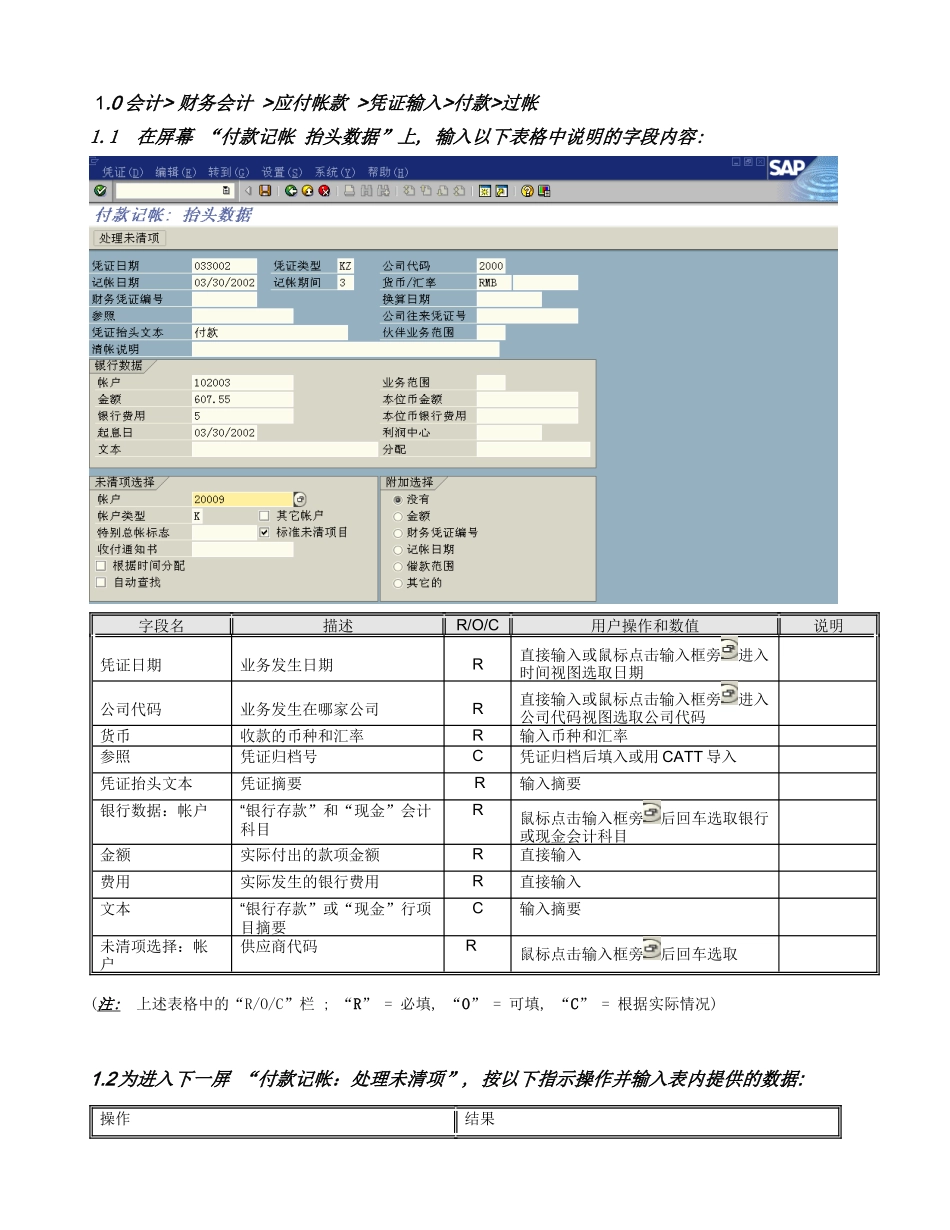Click the Create New Session icon
The width and height of the screenshot is (950, 1230).
(484, 190)
